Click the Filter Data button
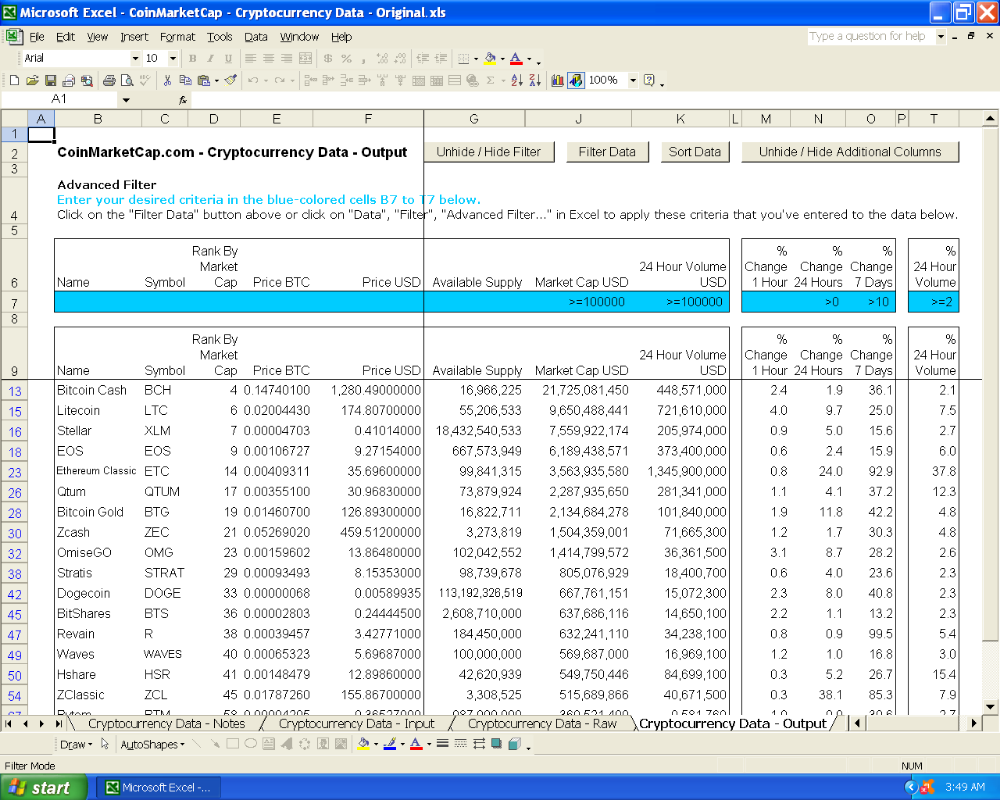The height and width of the screenshot is (800, 1000). click(607, 152)
